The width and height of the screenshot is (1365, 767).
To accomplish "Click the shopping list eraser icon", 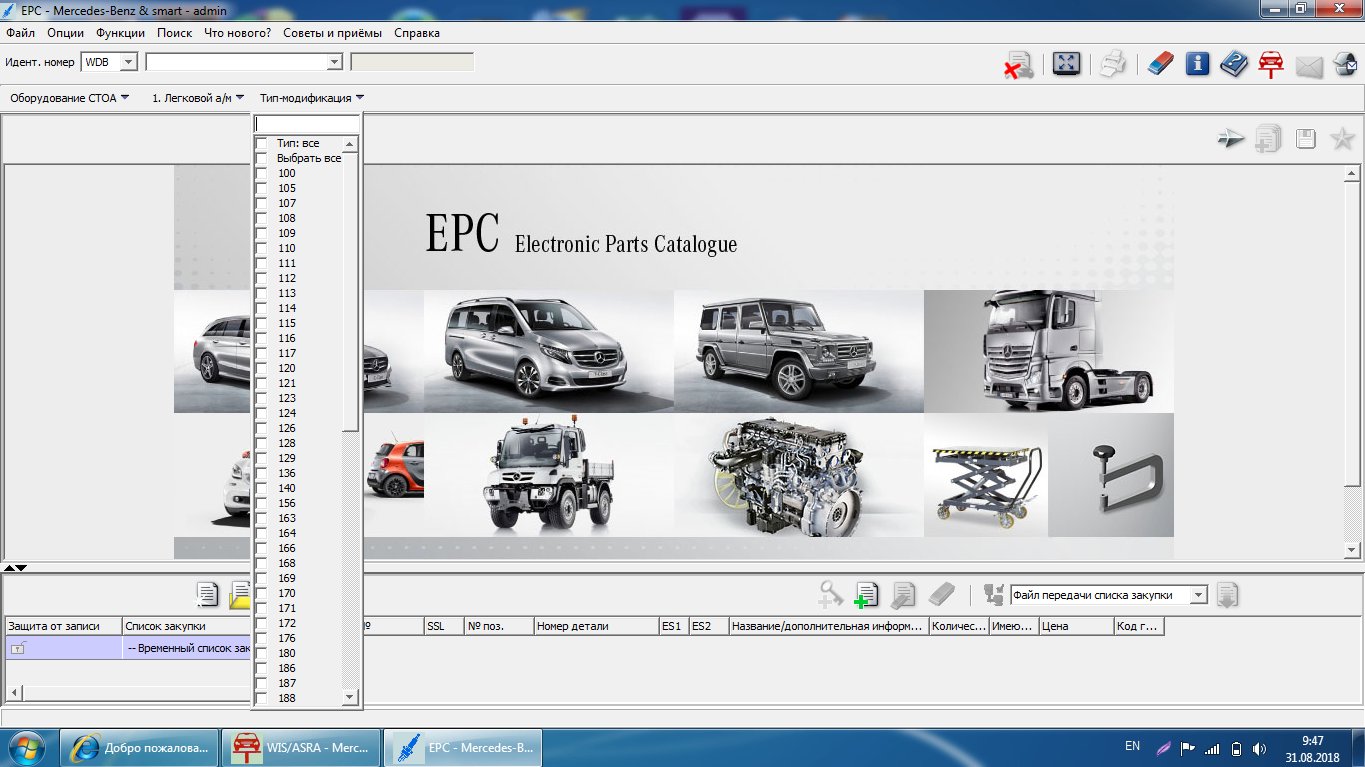I will (942, 595).
